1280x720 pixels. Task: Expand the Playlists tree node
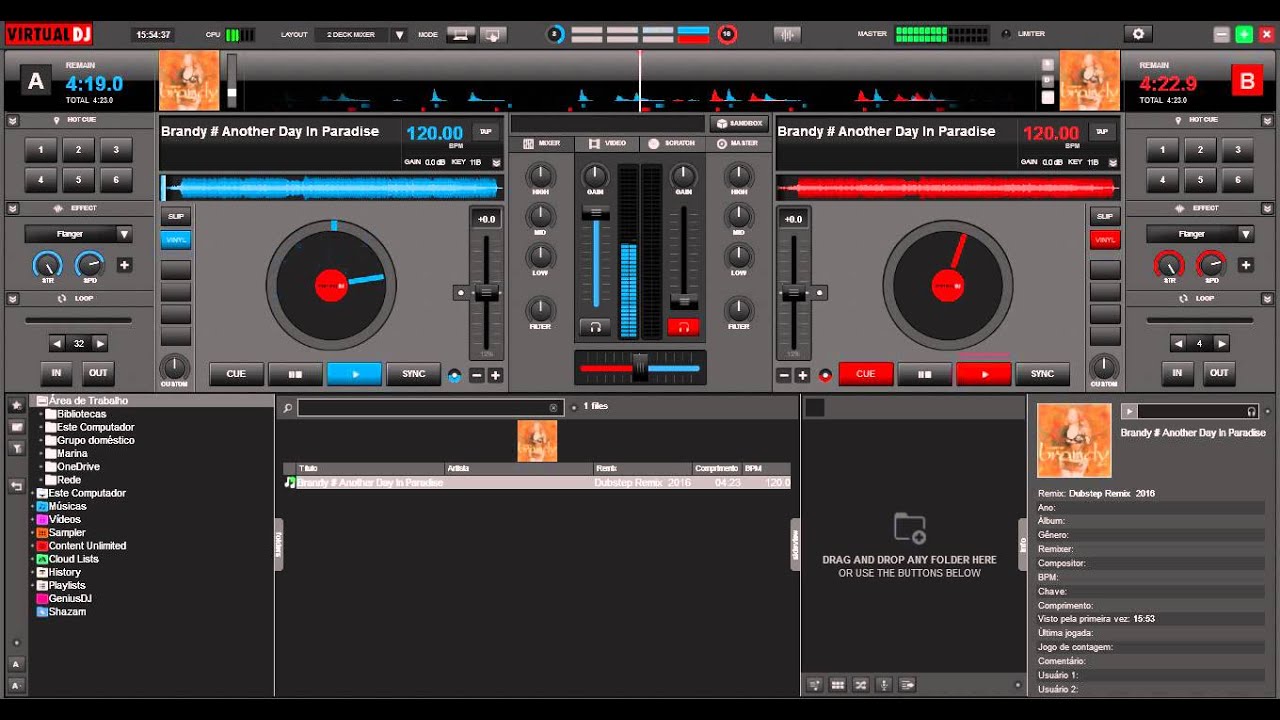click(x=33, y=586)
